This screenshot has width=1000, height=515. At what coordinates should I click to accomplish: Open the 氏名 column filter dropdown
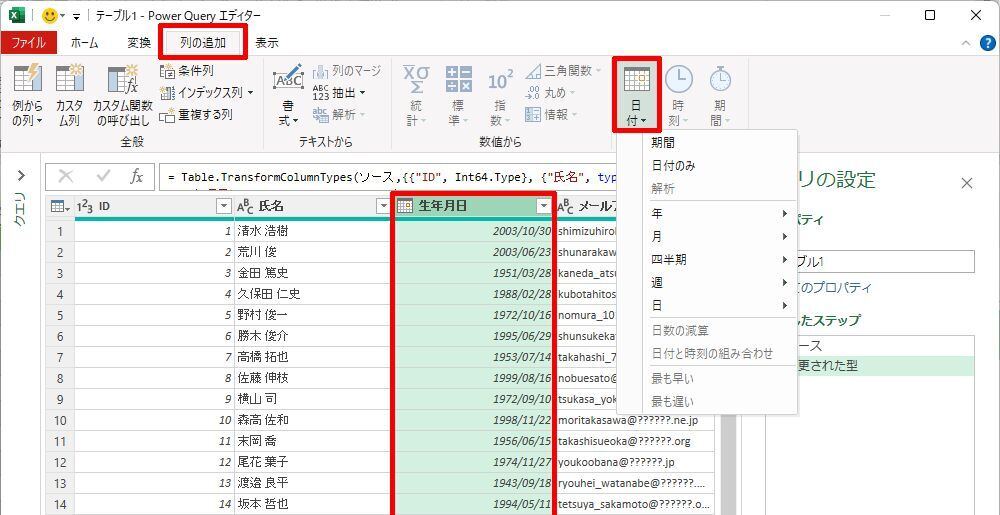(x=382, y=206)
